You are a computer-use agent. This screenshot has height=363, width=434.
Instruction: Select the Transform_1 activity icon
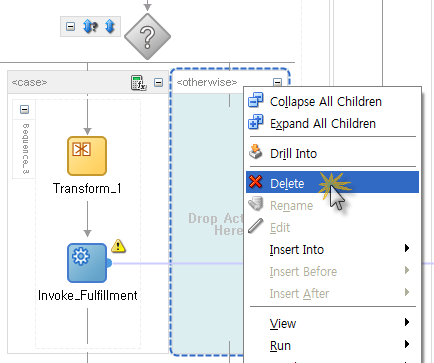coord(87,156)
